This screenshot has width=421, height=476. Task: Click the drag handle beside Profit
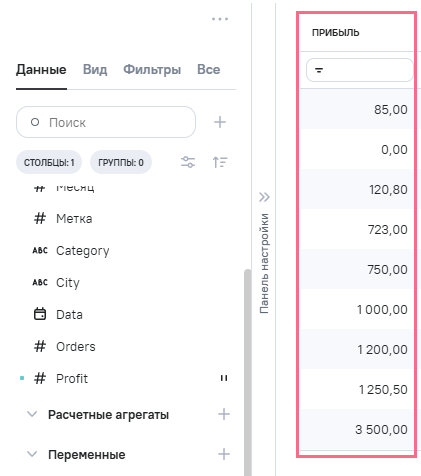[224, 378]
